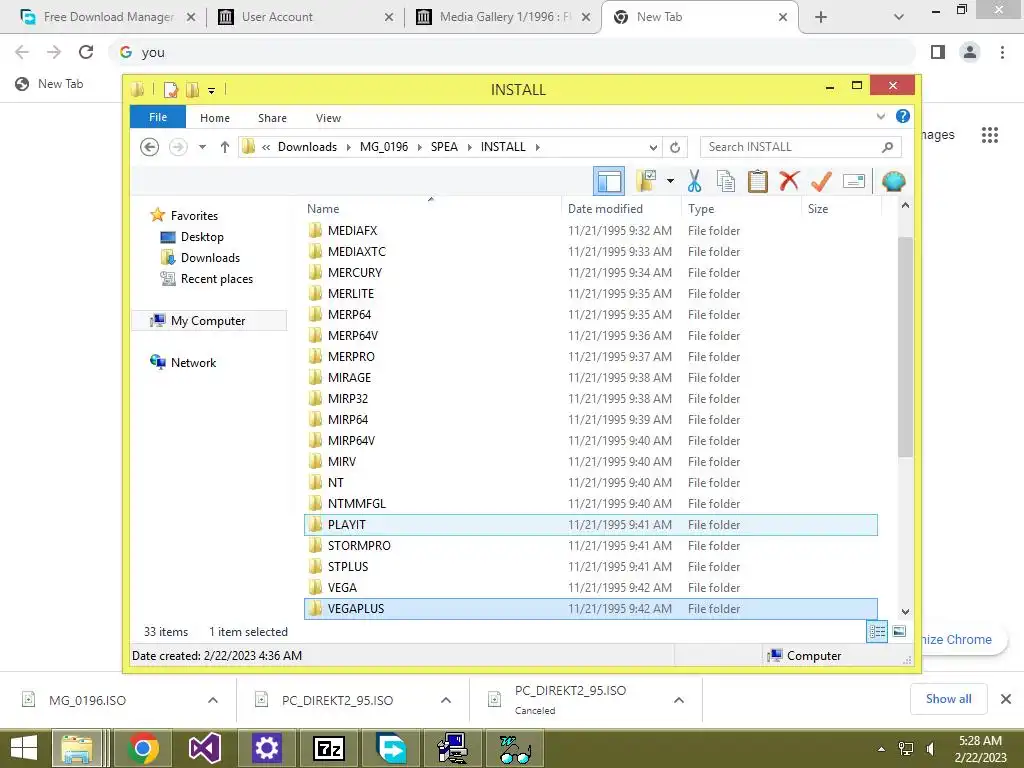
Task: Click the Search INSTALL field
Action: [x=801, y=147]
